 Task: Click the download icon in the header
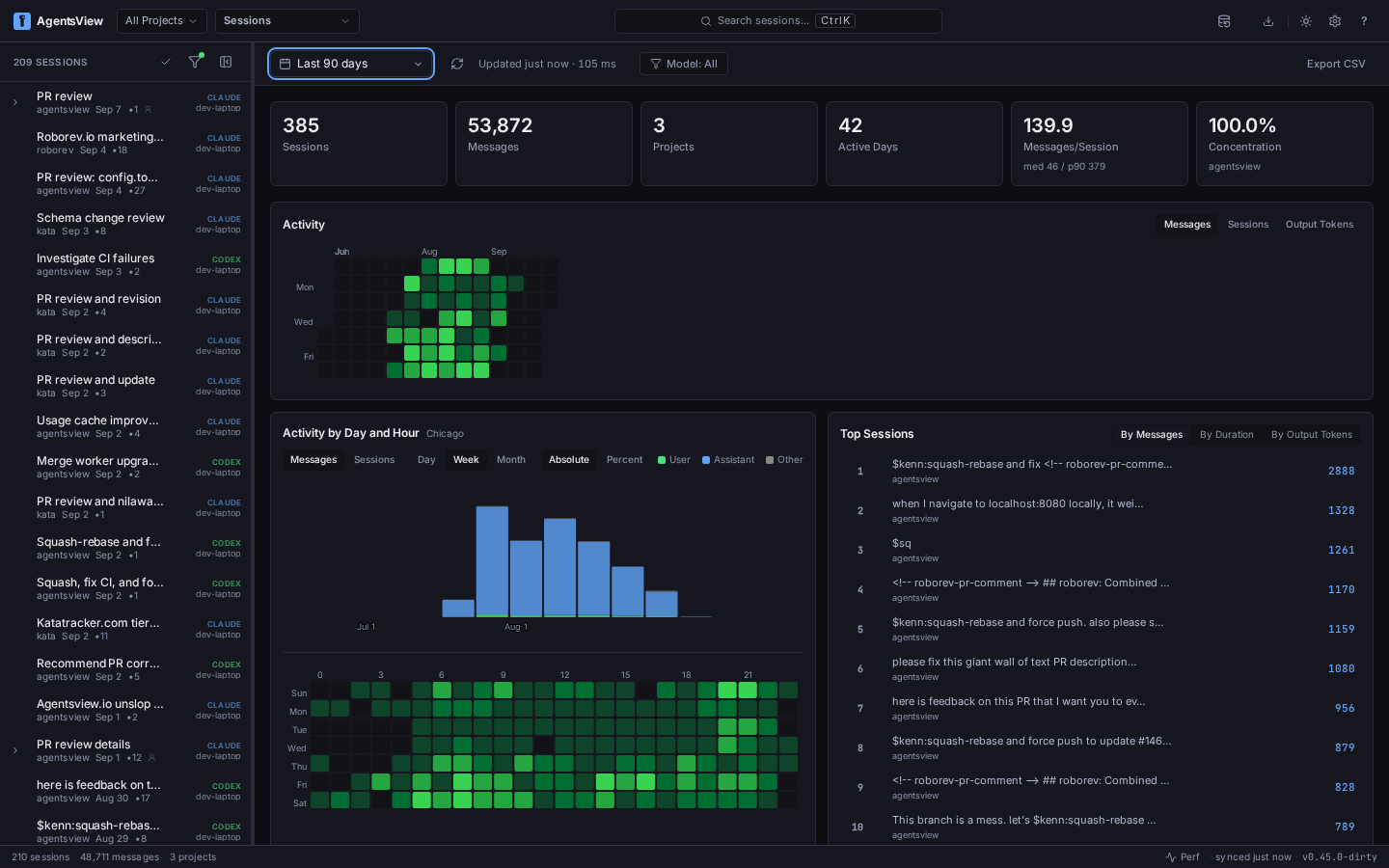click(x=1268, y=21)
